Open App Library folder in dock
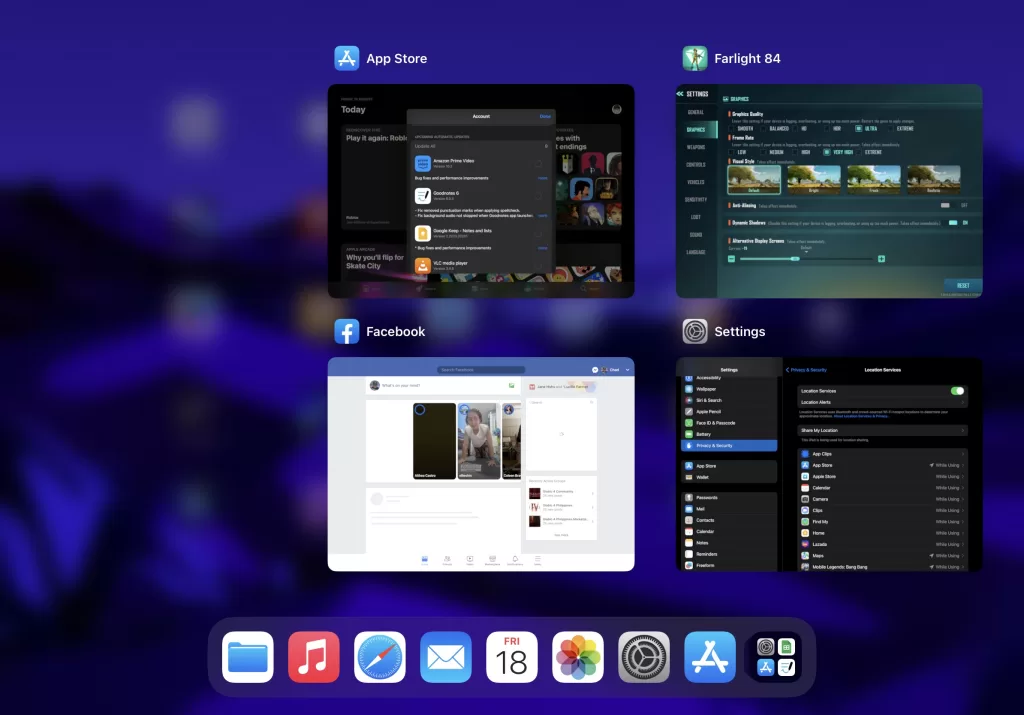The image size is (1024, 715). pyautogui.click(x=776, y=657)
